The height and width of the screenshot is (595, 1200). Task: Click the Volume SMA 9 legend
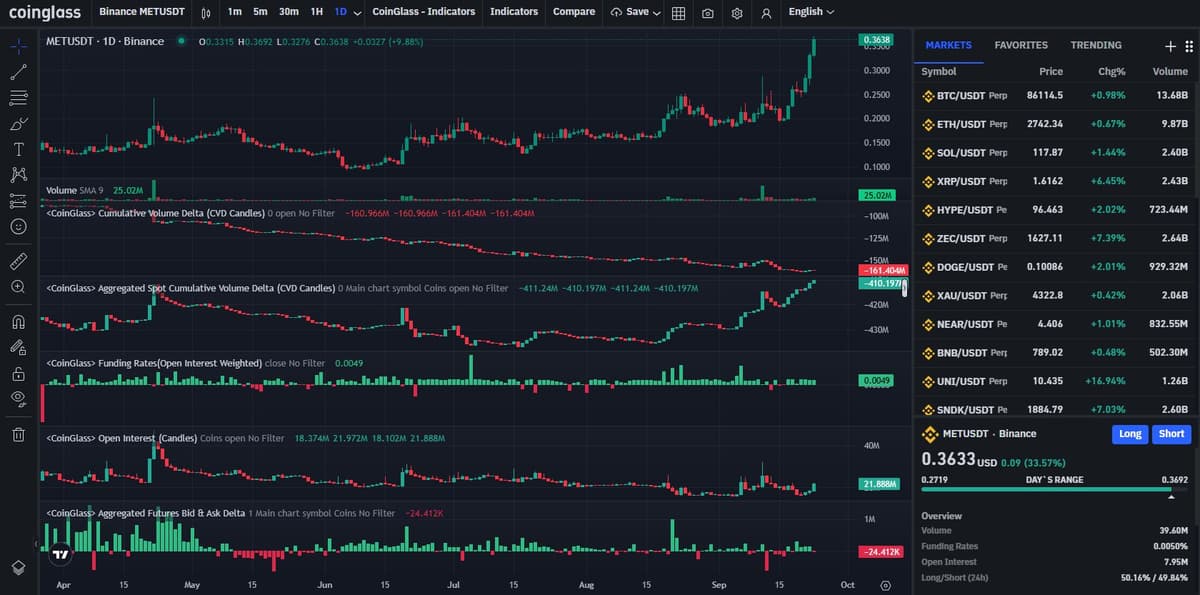75,189
